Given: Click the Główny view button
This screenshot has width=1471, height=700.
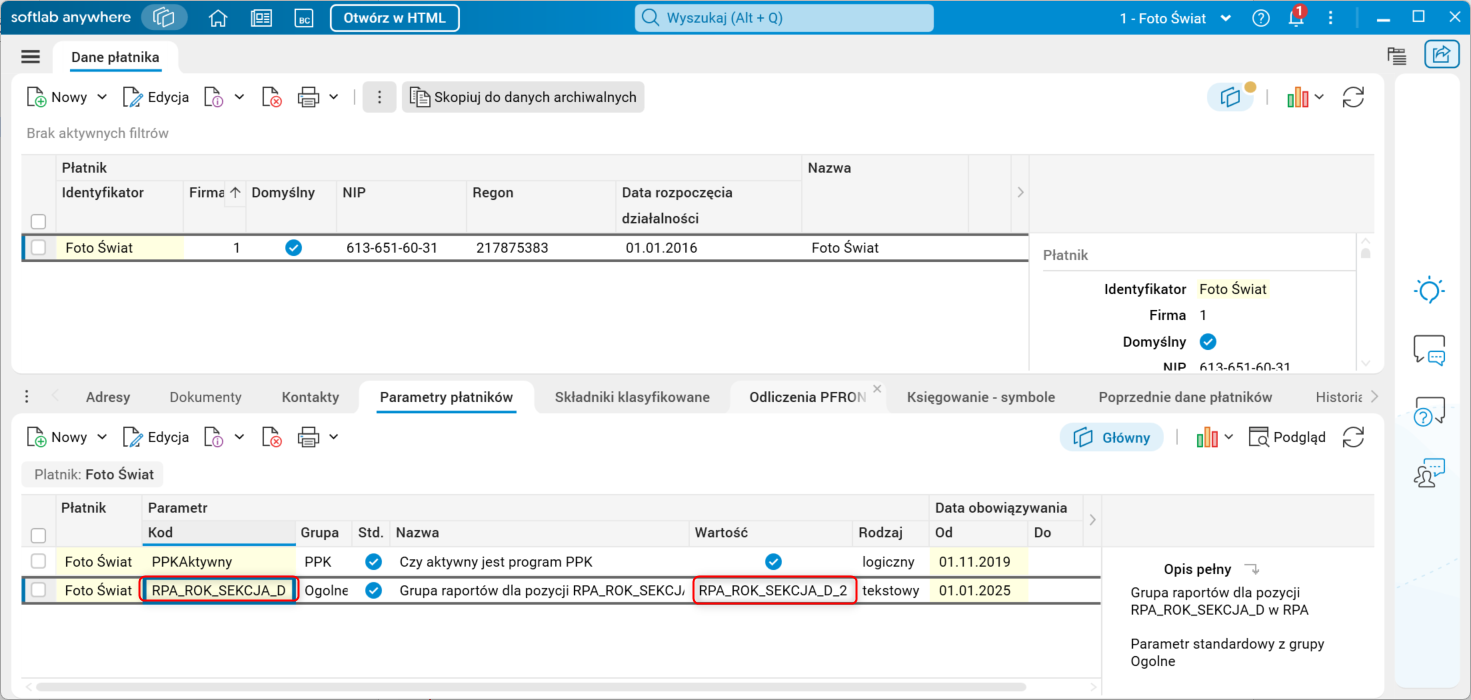Looking at the screenshot, I should (1112, 437).
